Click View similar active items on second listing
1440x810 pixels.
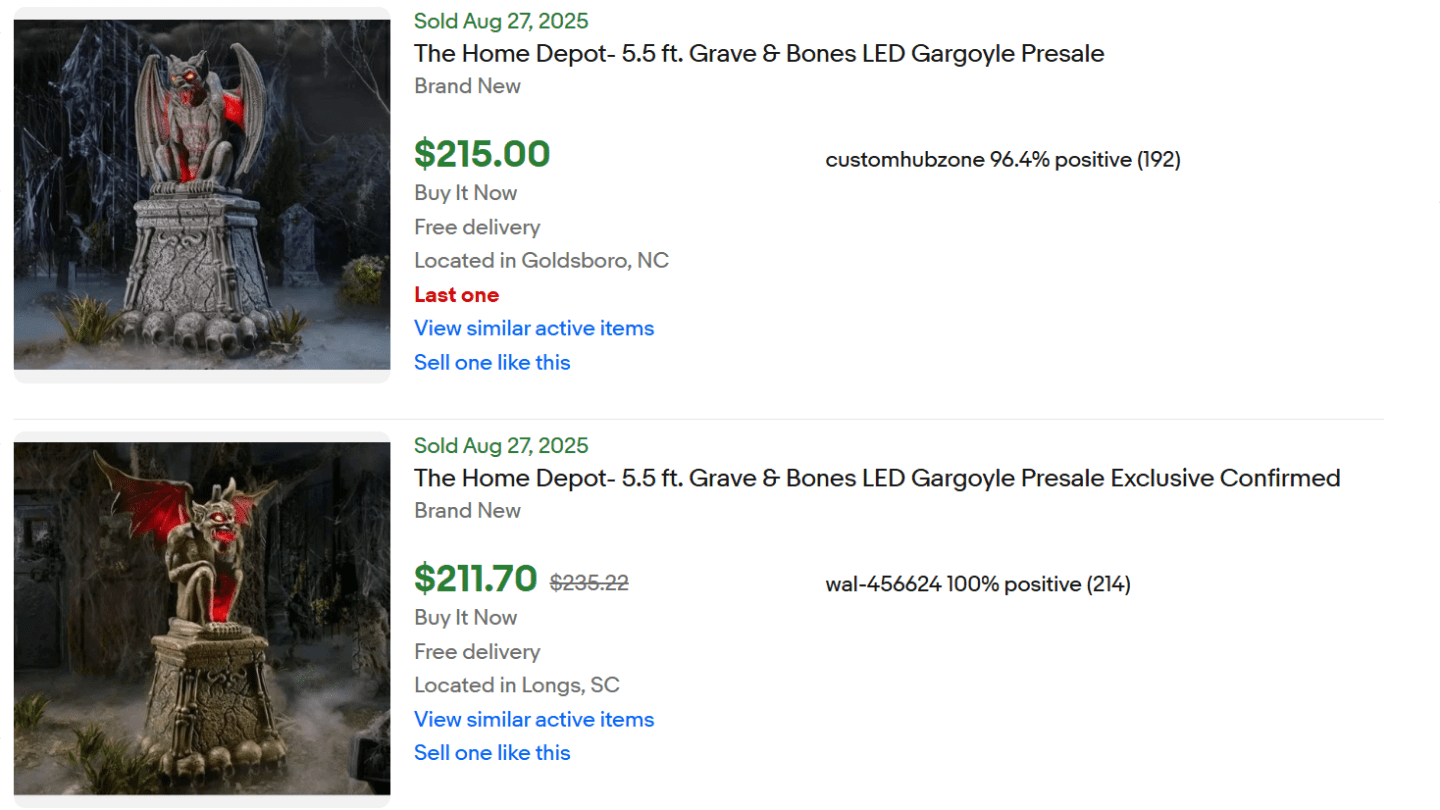point(533,719)
